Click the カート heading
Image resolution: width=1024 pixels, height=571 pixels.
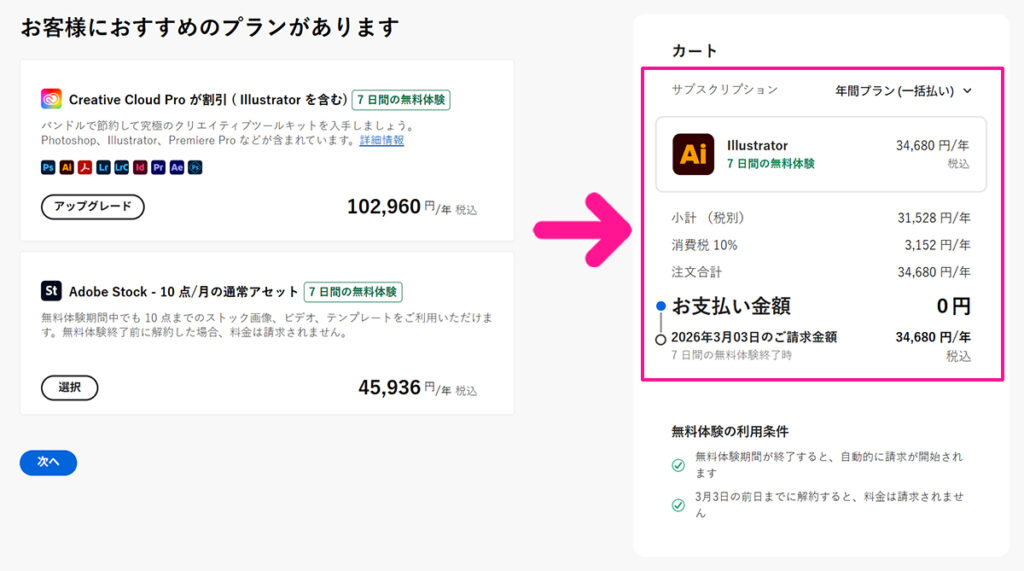click(694, 51)
